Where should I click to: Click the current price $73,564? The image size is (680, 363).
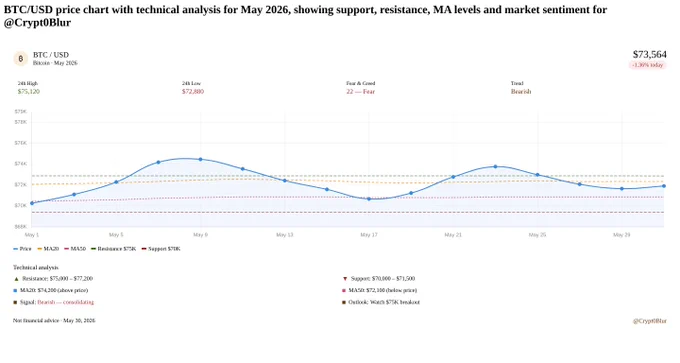point(650,54)
